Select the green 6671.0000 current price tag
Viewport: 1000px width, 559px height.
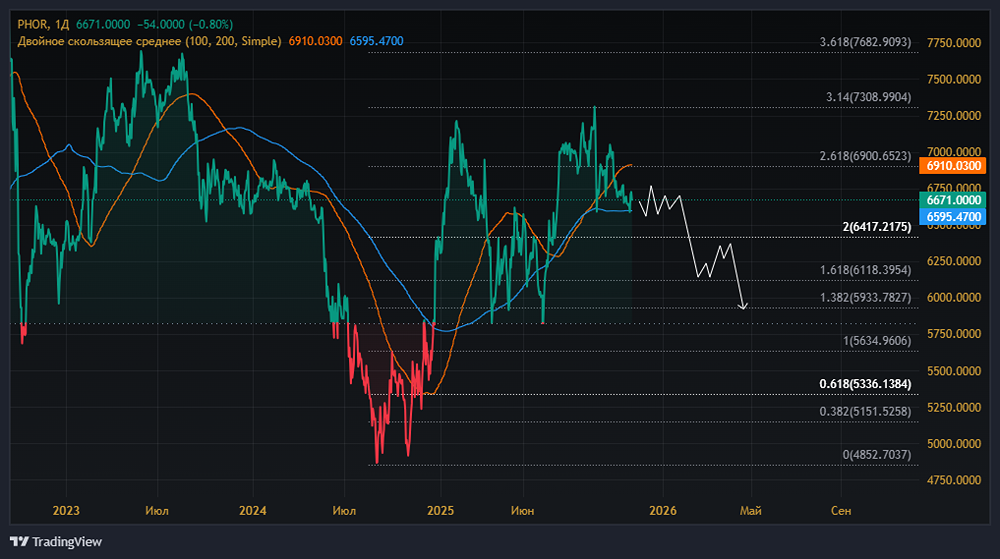click(955, 200)
